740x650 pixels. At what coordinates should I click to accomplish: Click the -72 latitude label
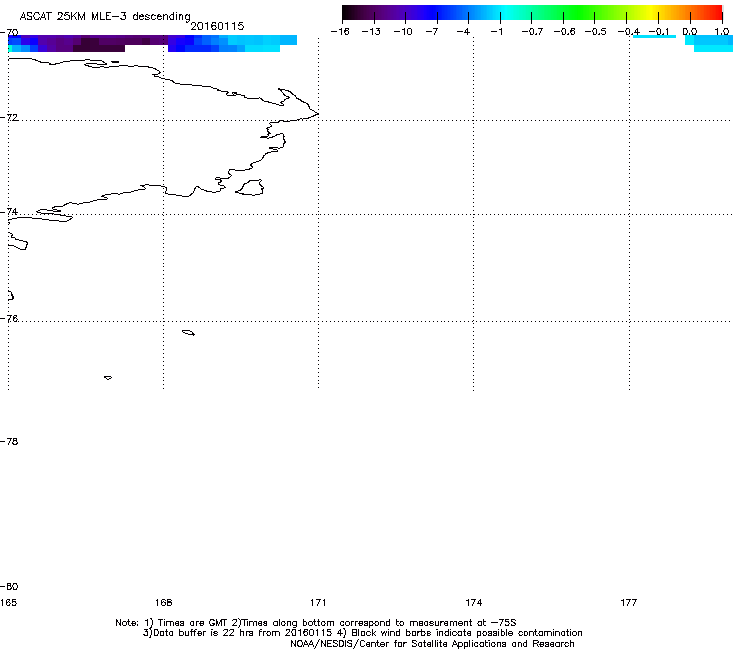[9, 118]
